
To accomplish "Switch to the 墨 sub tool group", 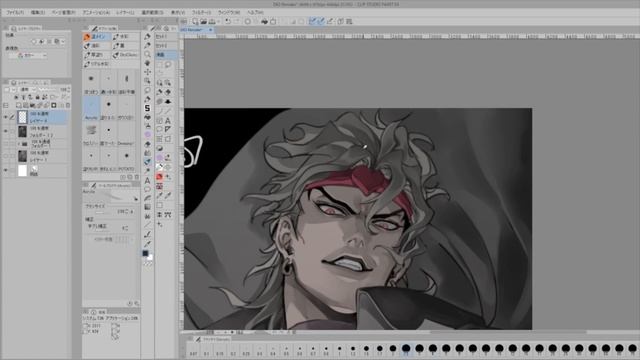I will 125,46.
